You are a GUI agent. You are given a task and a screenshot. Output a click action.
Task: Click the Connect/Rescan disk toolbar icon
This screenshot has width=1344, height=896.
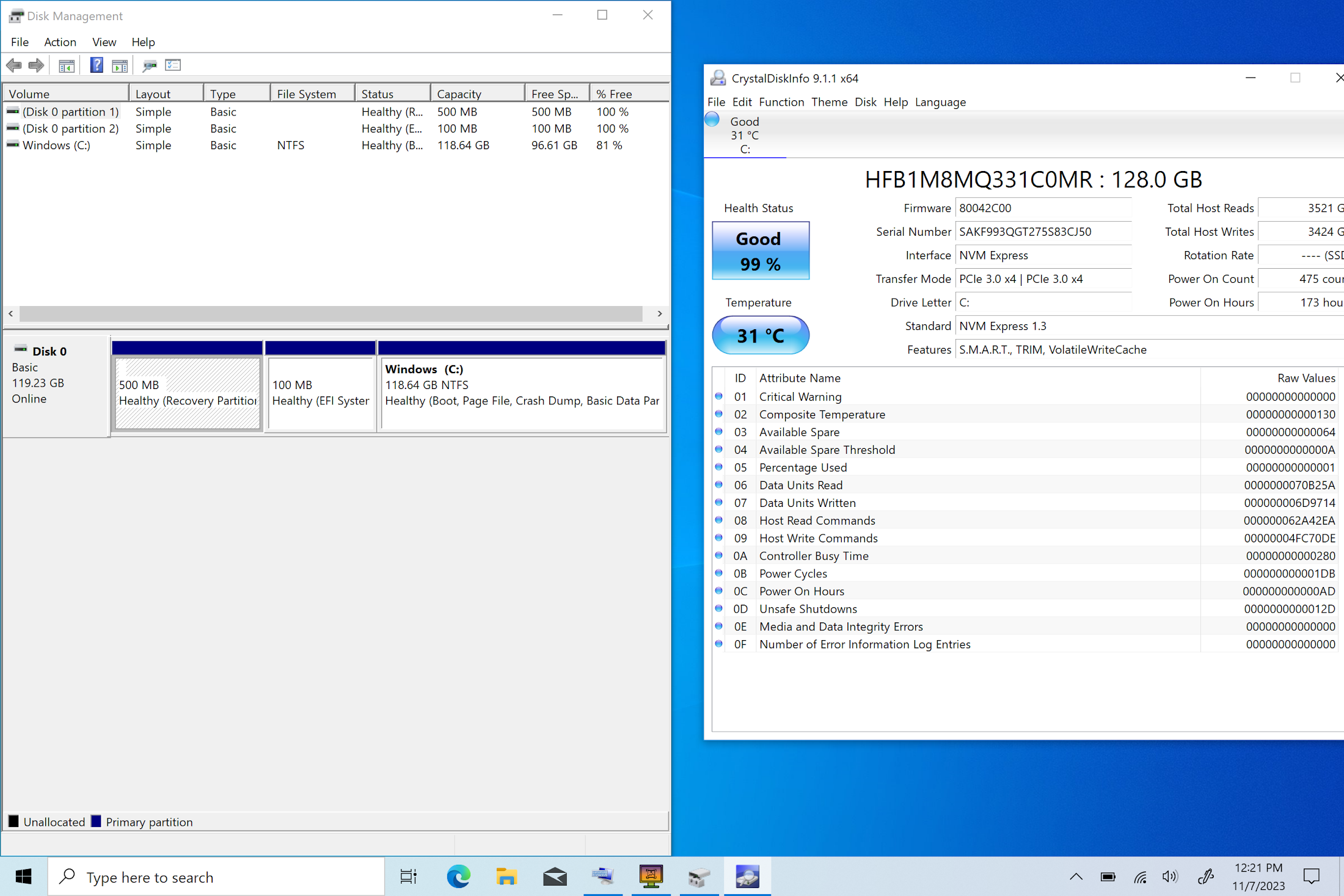click(149, 65)
